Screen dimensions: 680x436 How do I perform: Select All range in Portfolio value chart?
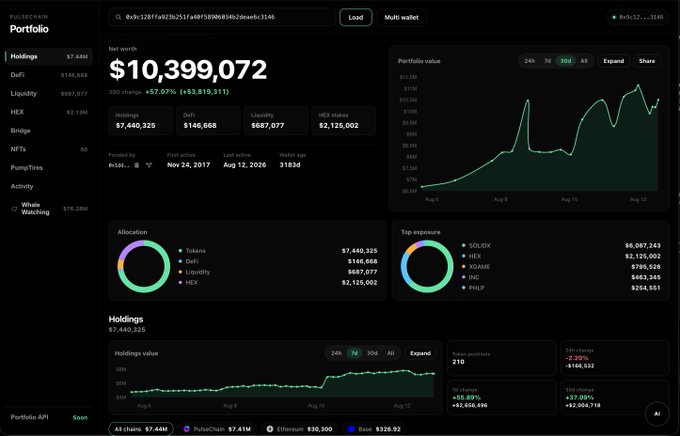(584, 61)
